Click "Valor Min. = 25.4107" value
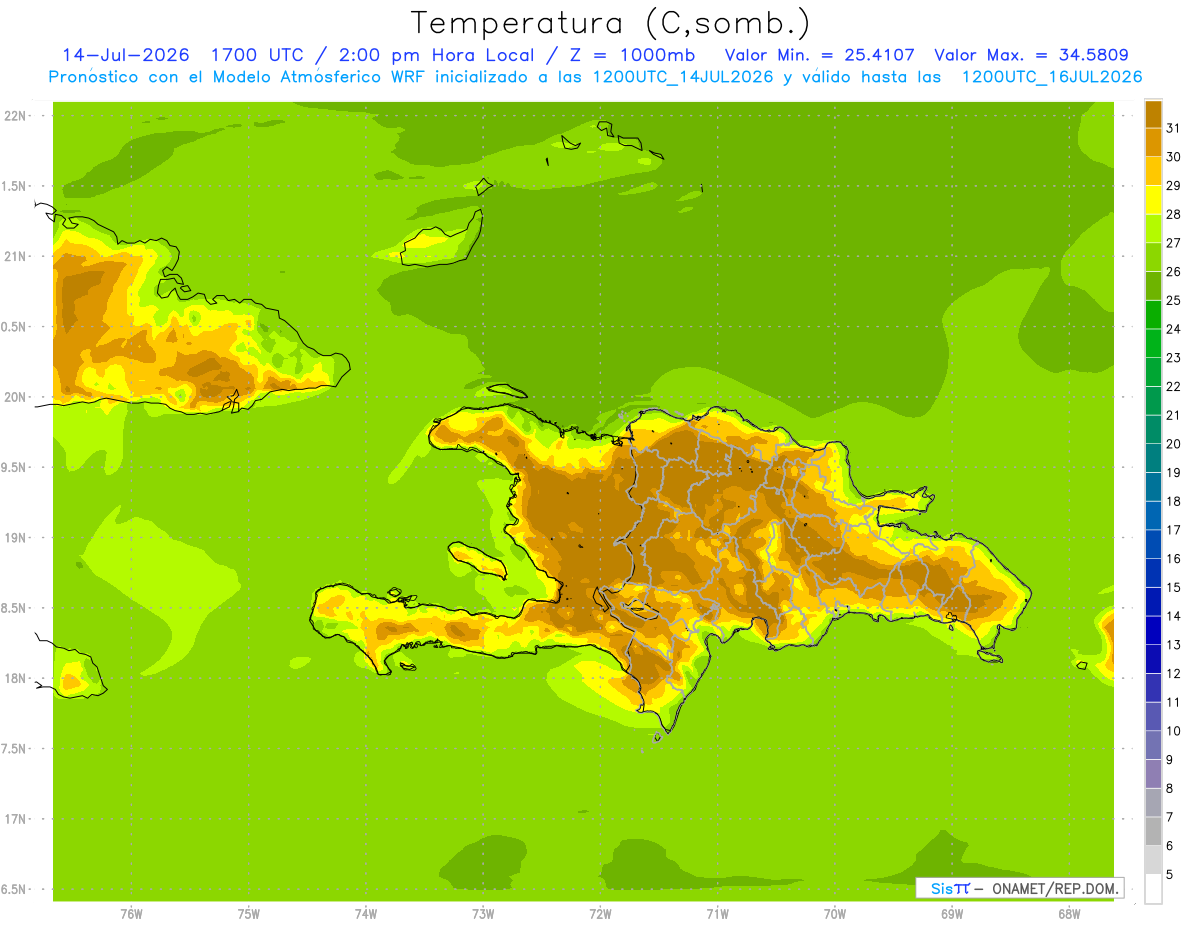Viewport: 1200px width, 927px height. (x=819, y=55)
